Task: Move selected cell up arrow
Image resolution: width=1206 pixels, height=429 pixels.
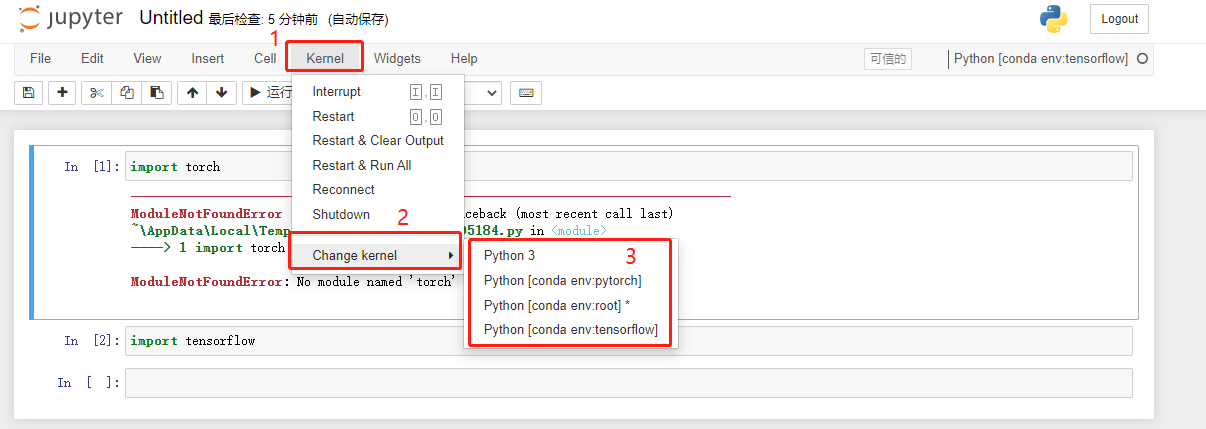Action: [x=192, y=93]
